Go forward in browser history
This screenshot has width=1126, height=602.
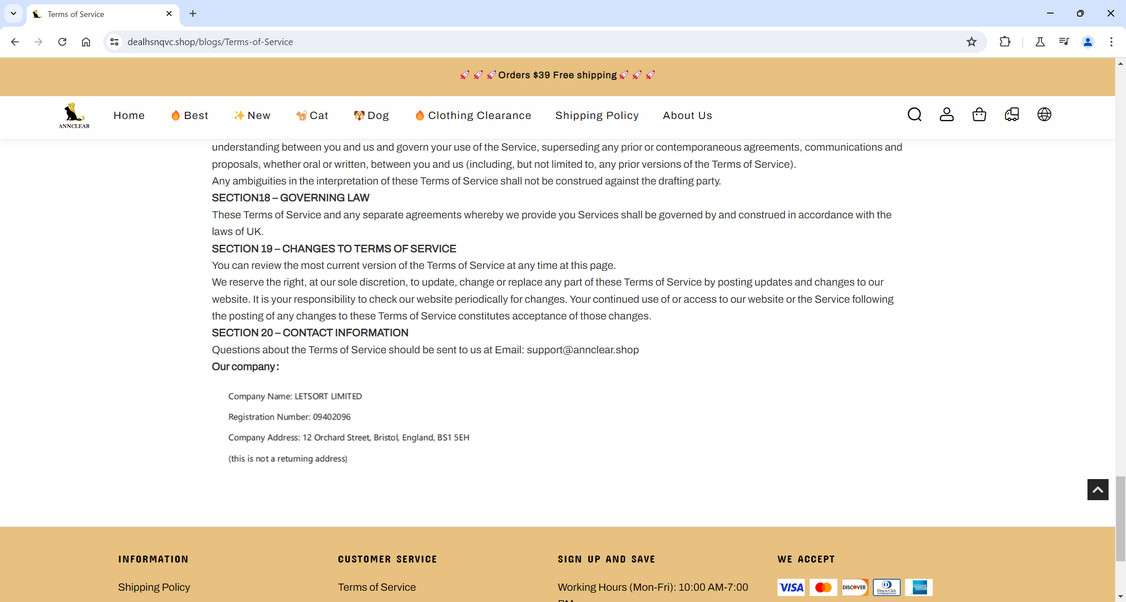(x=39, y=42)
